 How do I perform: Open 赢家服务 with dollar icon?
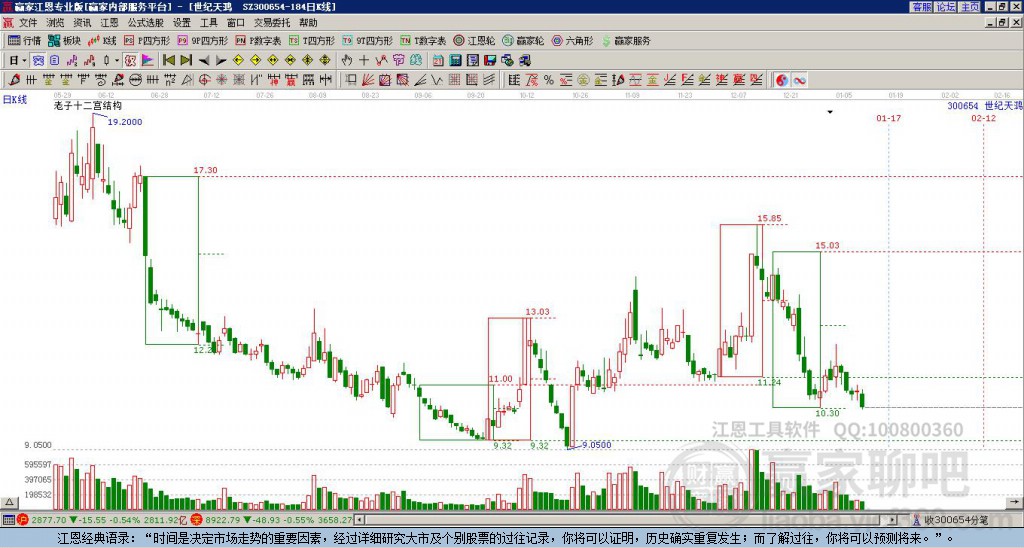pos(626,40)
